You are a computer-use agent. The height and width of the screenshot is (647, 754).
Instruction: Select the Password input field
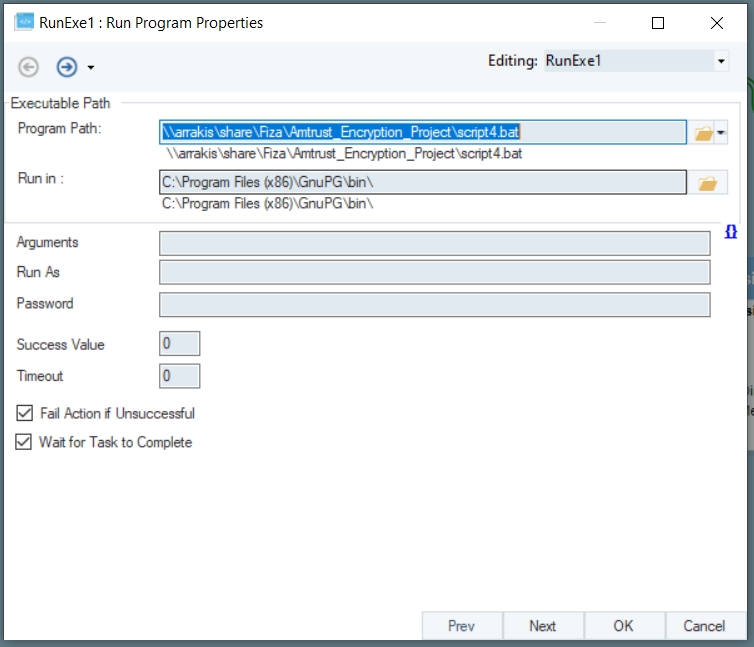(434, 304)
